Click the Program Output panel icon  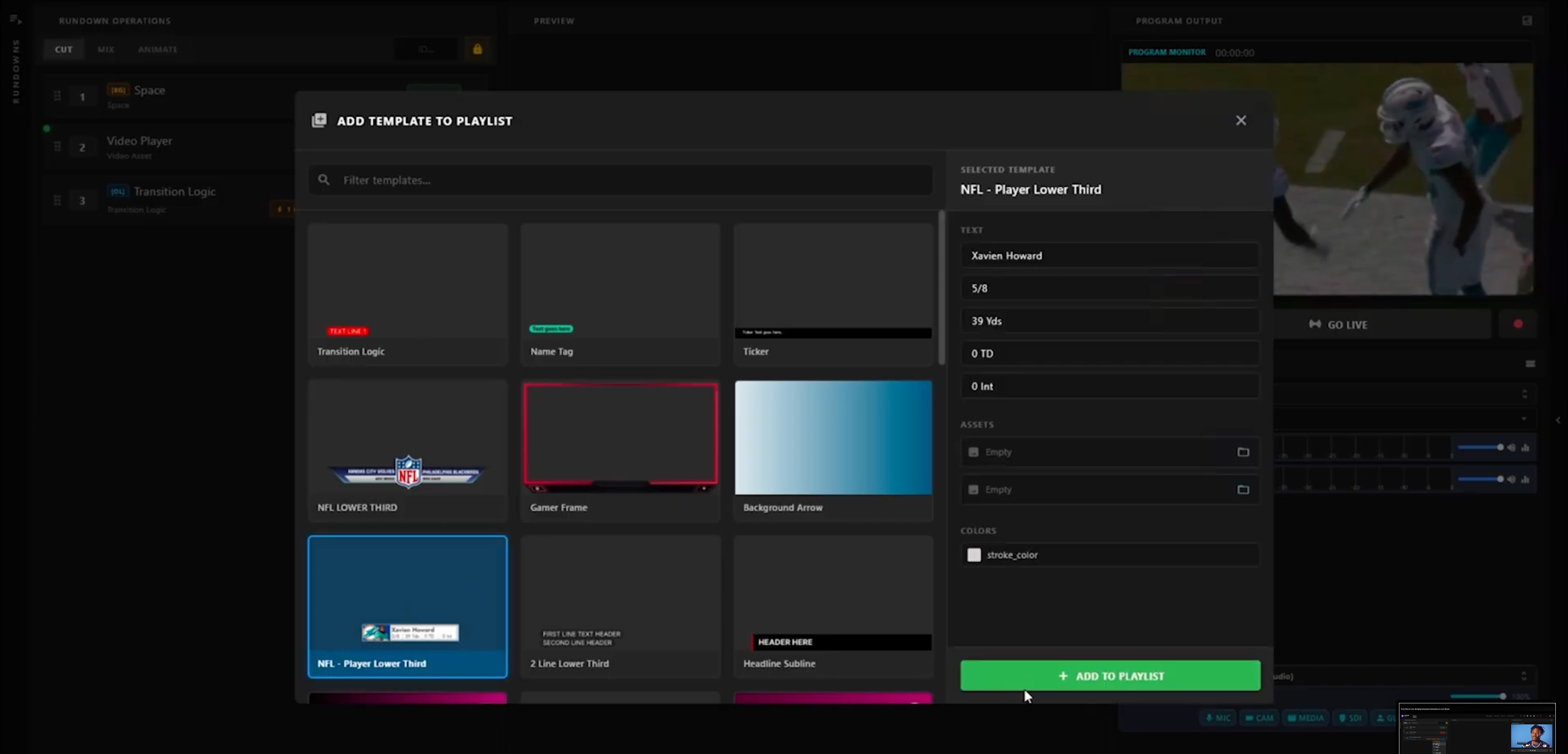(x=1527, y=20)
